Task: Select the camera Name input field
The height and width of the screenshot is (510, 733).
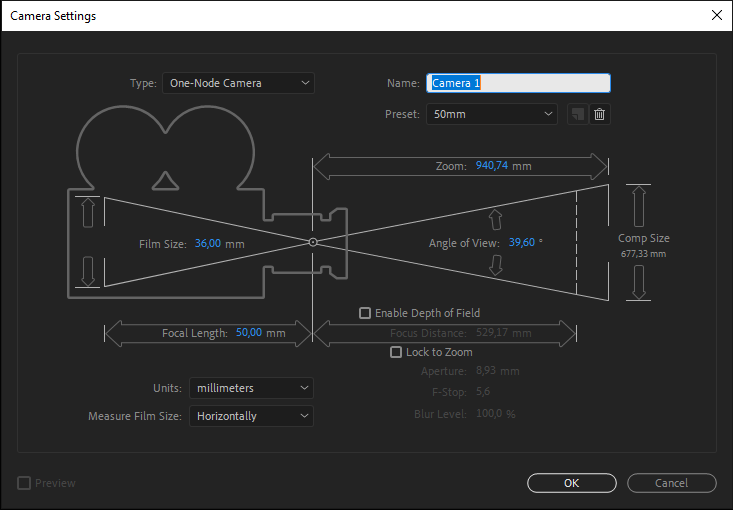Action: pyautogui.click(x=518, y=83)
